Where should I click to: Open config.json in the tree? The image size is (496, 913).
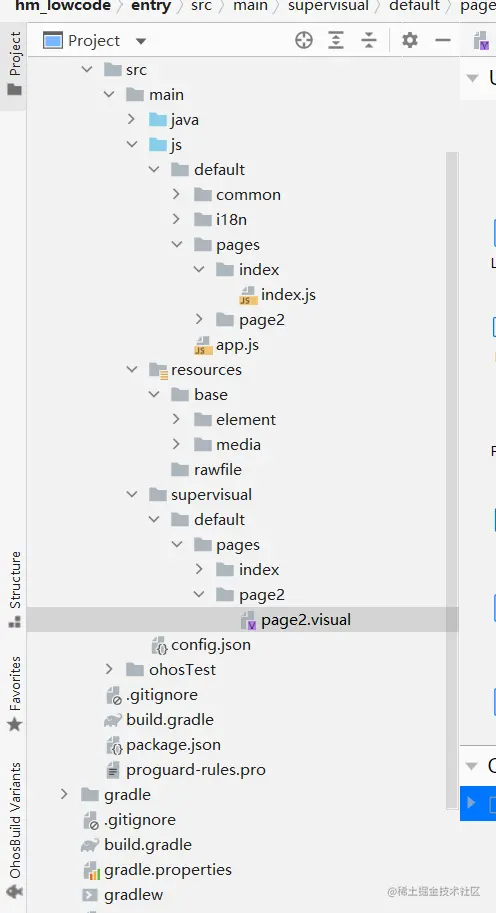pyautogui.click(x=201, y=645)
